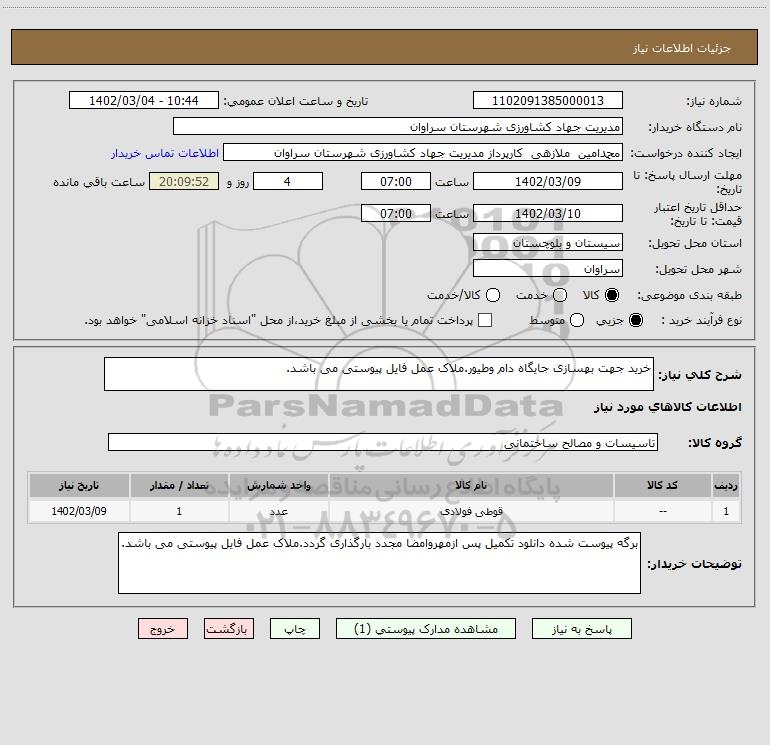
Task: Click the شماره نیاز field 1102091385000013
Action: pyautogui.click(x=548, y=101)
